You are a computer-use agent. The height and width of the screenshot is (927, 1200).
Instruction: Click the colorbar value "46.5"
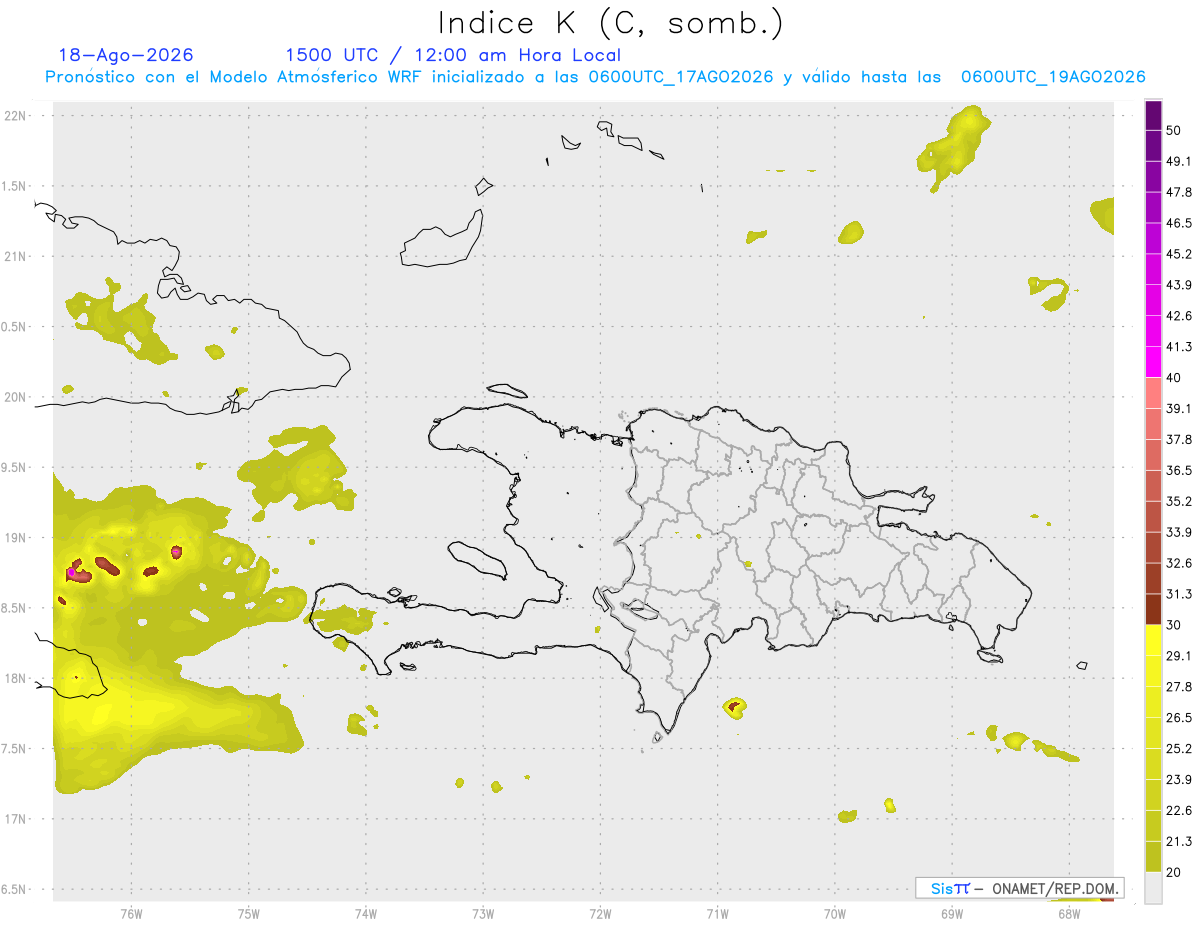(1180, 224)
